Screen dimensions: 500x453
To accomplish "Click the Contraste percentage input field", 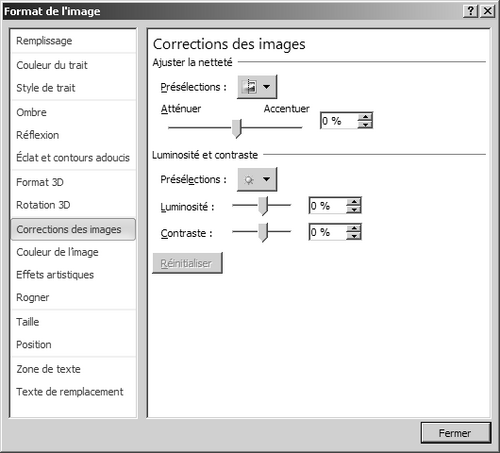I will [328, 232].
